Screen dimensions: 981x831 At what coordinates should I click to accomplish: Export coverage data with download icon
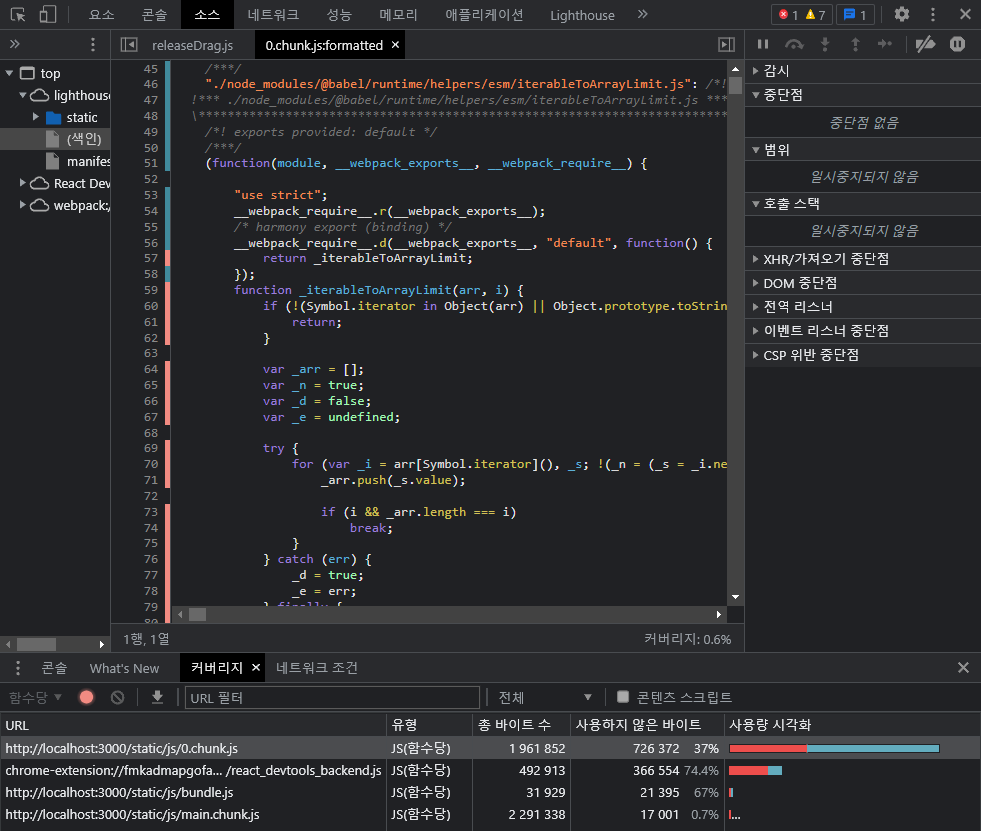click(158, 697)
